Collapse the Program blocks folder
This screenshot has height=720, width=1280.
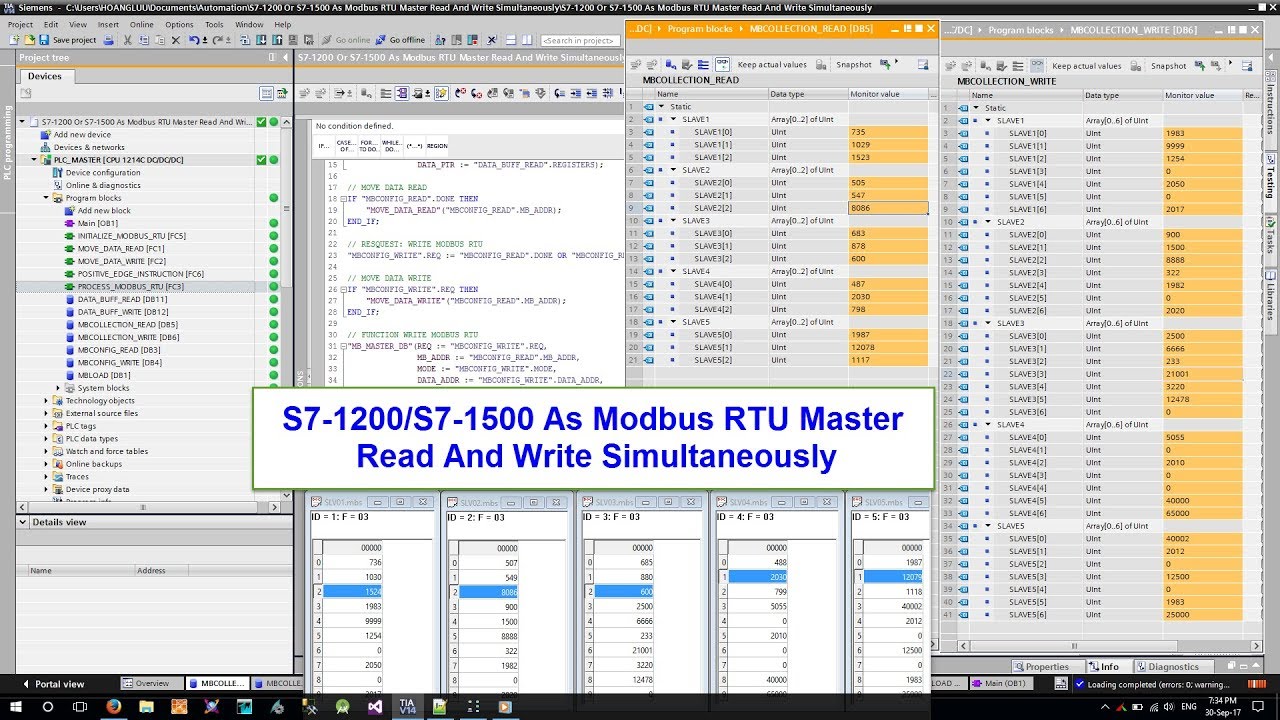[46, 198]
